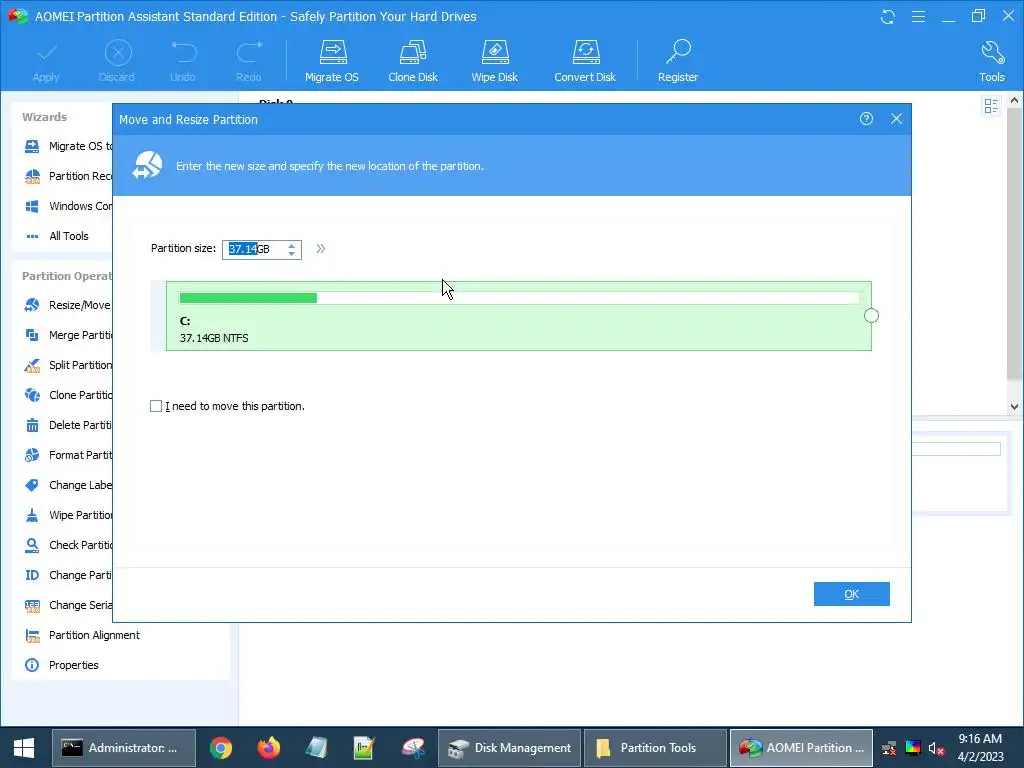The height and width of the screenshot is (768, 1024).
Task: Expand advanced options double chevron
Action: coord(321,249)
